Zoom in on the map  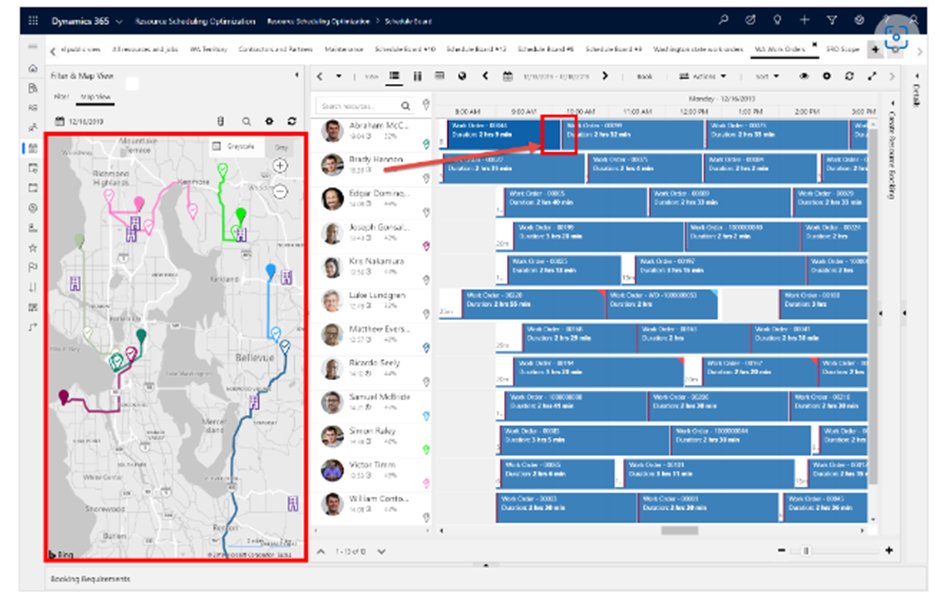point(280,165)
